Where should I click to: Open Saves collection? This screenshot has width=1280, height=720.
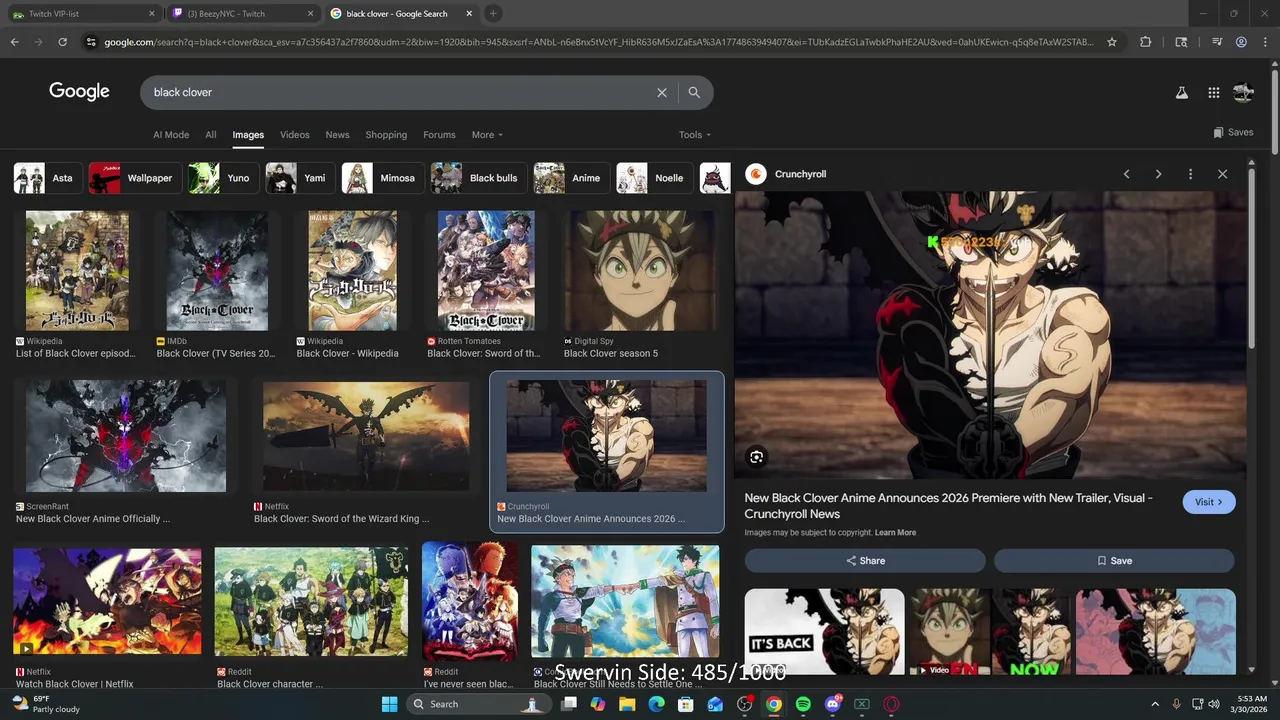click(1233, 132)
